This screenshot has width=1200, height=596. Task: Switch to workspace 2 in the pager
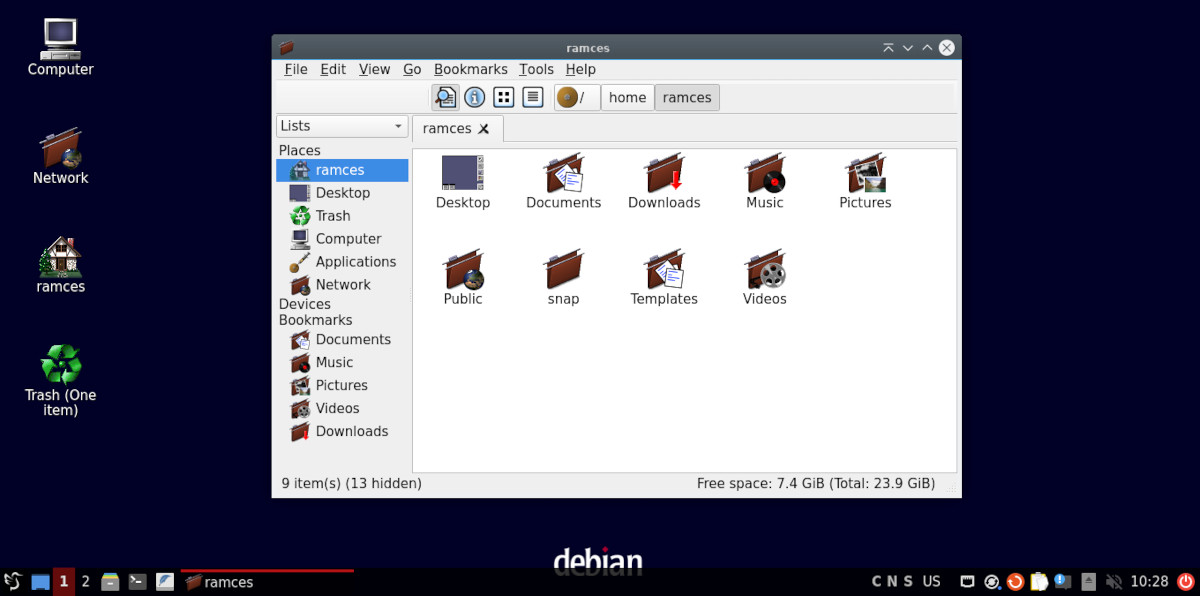point(85,581)
